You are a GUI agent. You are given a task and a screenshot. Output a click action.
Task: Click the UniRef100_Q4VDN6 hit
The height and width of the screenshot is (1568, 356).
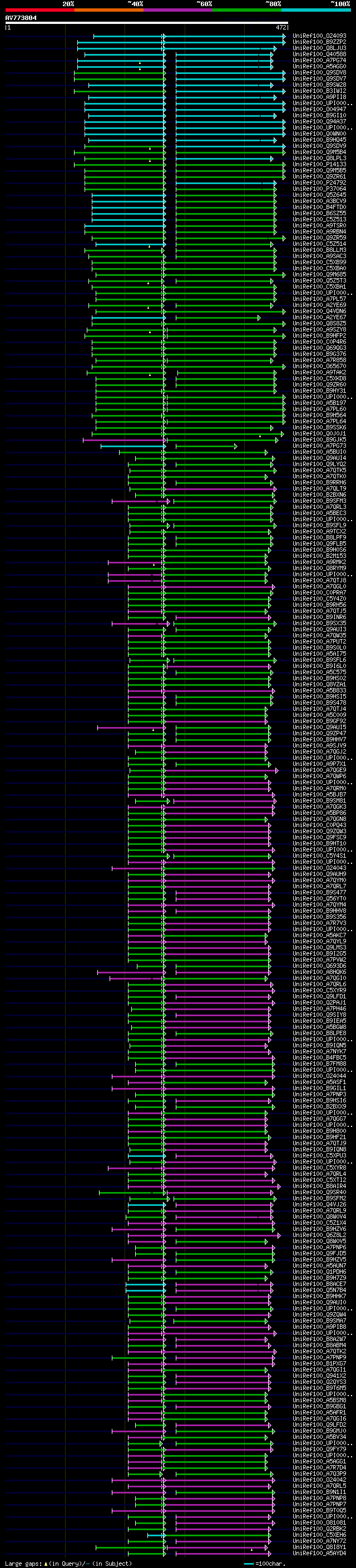319,311
